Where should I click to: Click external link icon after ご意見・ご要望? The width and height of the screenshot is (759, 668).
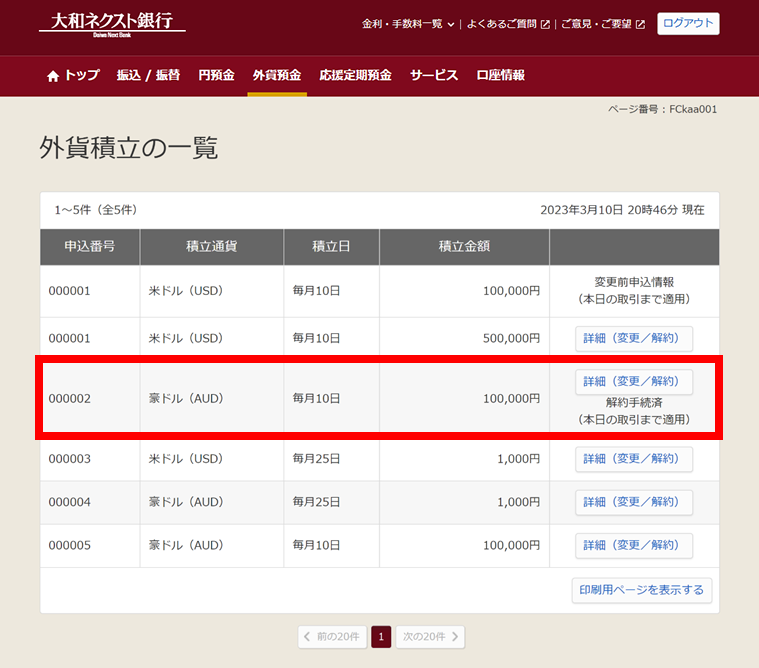640,24
